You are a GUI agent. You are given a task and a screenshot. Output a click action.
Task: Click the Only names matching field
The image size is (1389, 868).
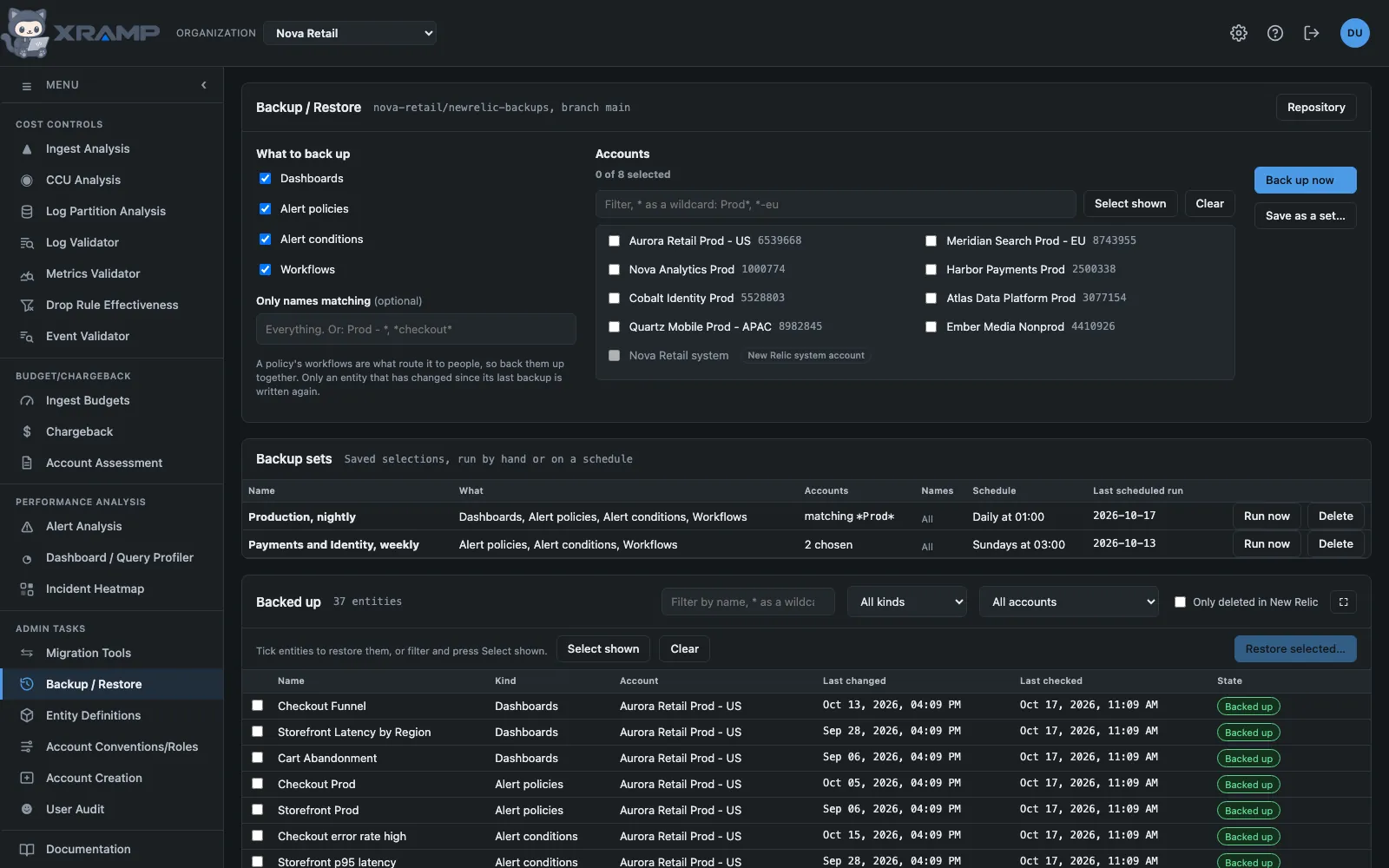(x=416, y=330)
